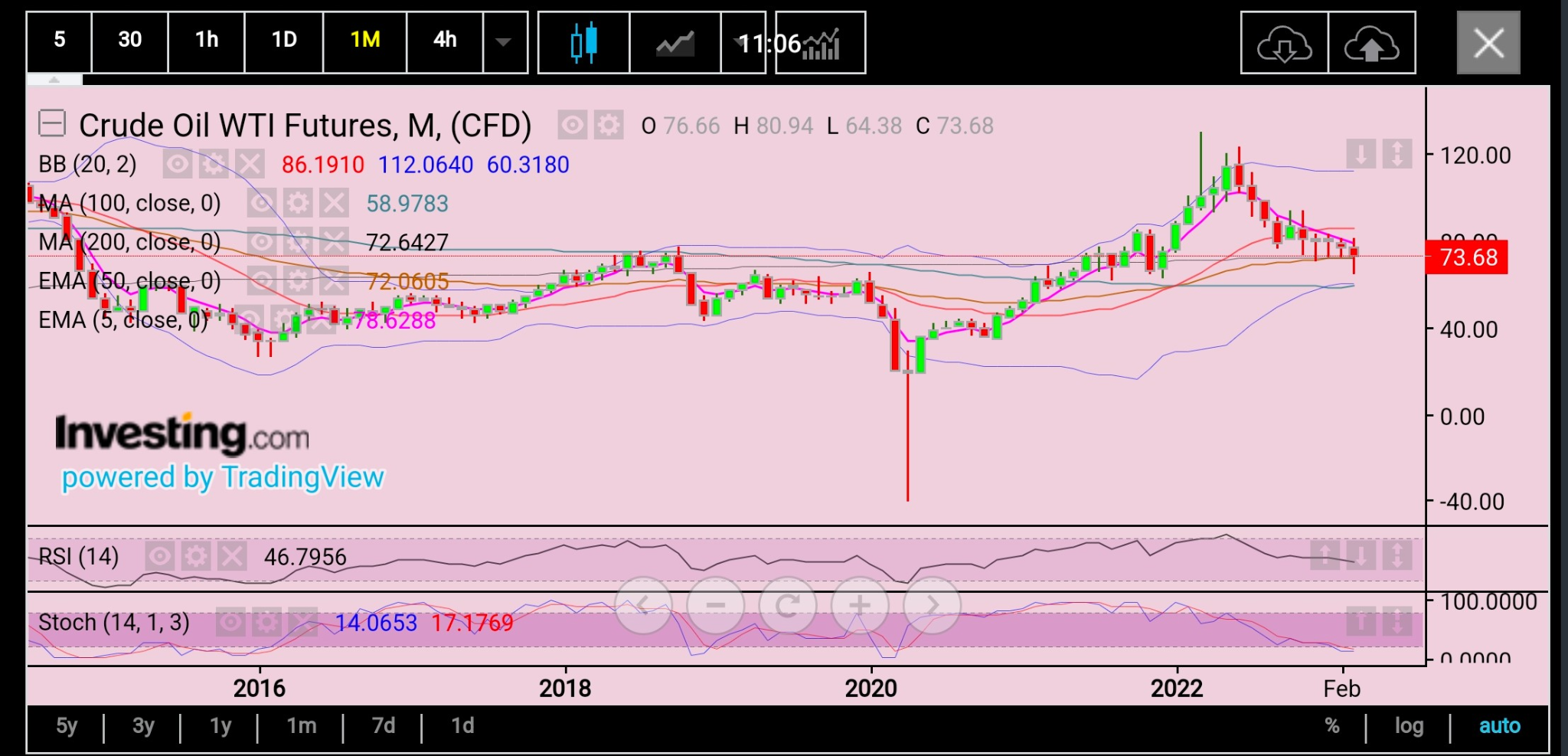Select the 30 minute timeframe
Screen dimensions: 1568x756
point(129,41)
